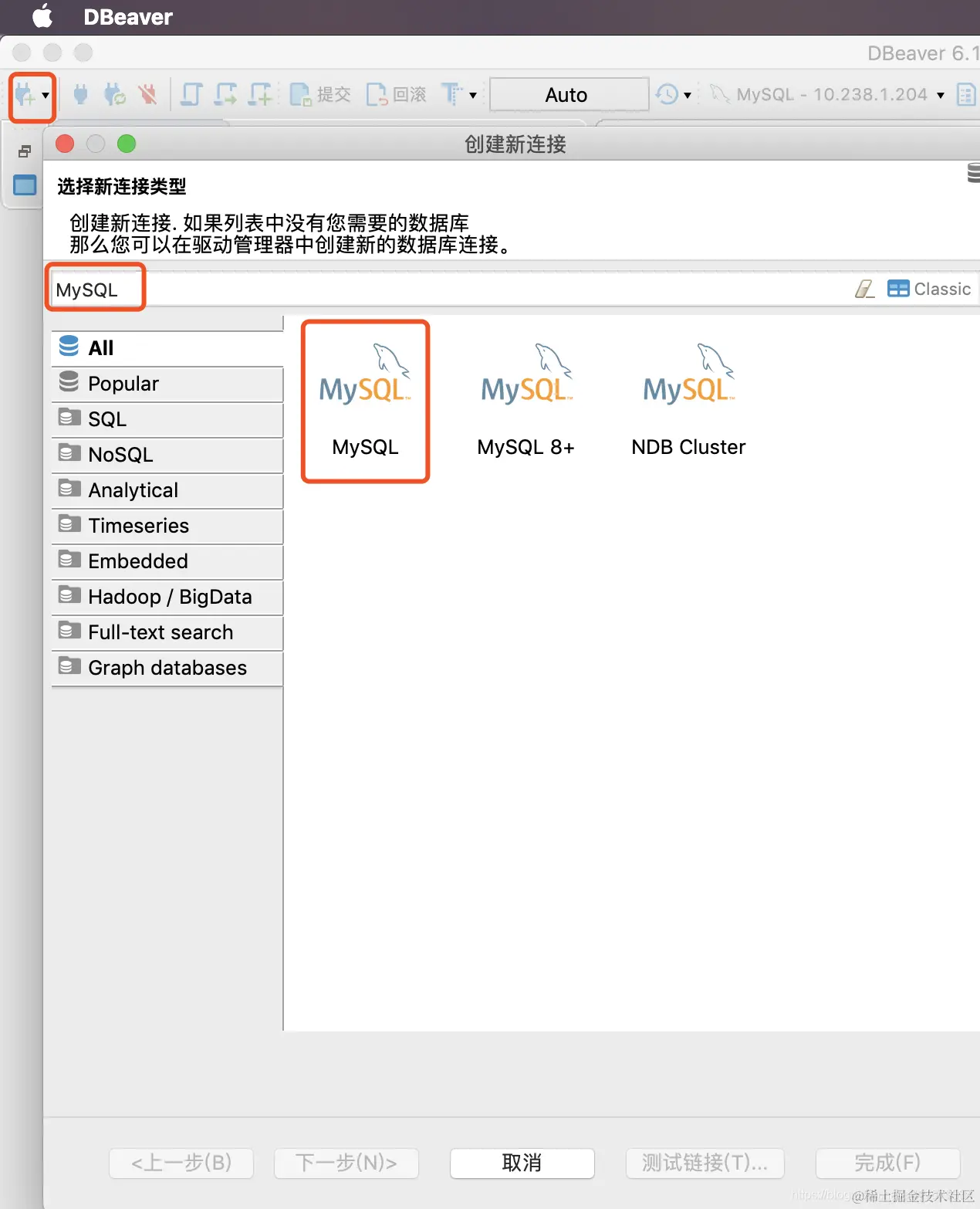
Task: Select the MySQL driver tile
Action: [x=365, y=401]
